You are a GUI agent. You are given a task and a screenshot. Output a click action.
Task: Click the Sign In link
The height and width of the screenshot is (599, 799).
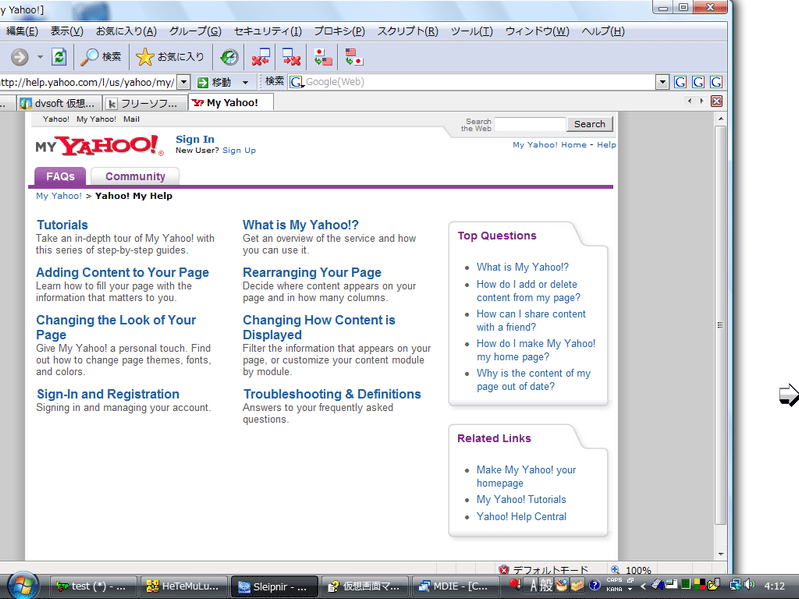pyautogui.click(x=195, y=139)
